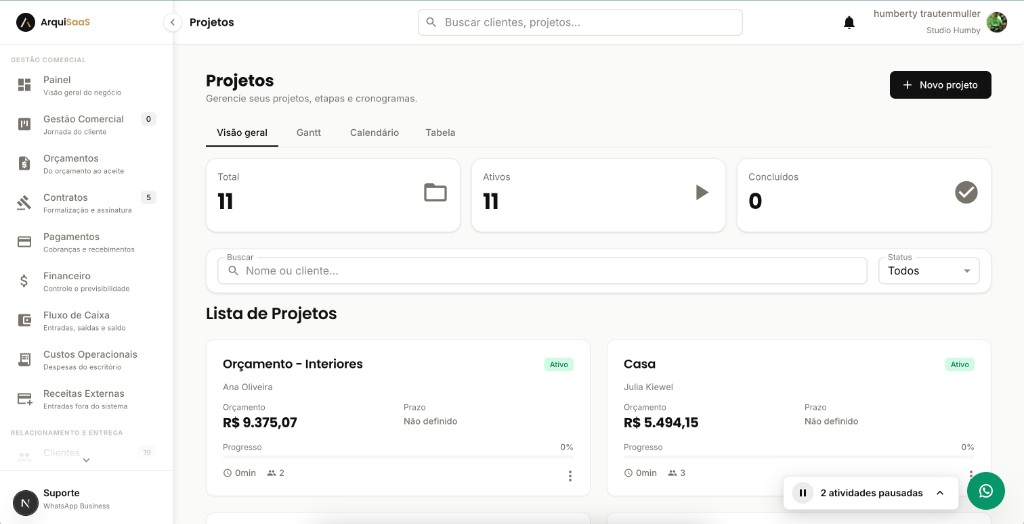Open the Status Todos dropdown

point(929,270)
